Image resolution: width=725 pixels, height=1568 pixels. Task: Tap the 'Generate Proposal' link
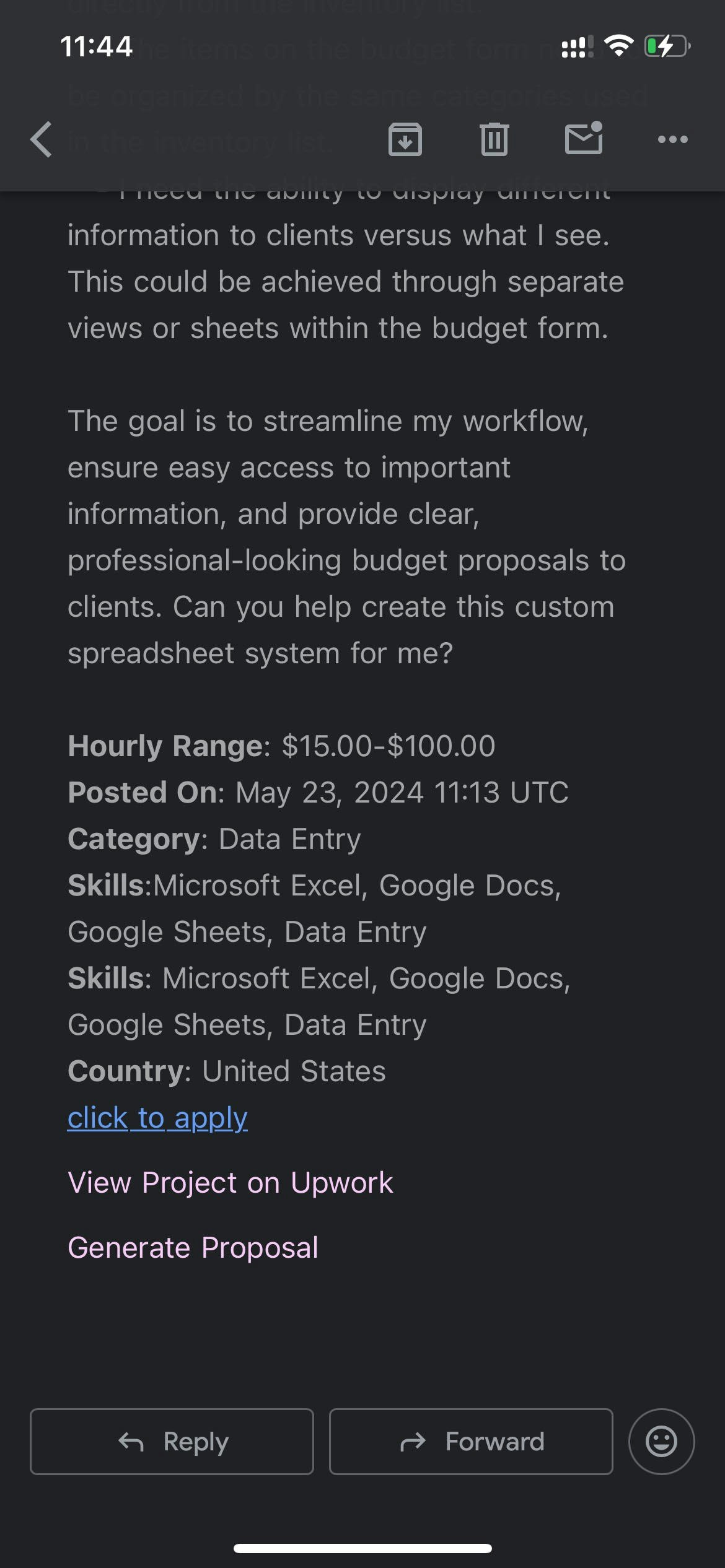point(193,1248)
